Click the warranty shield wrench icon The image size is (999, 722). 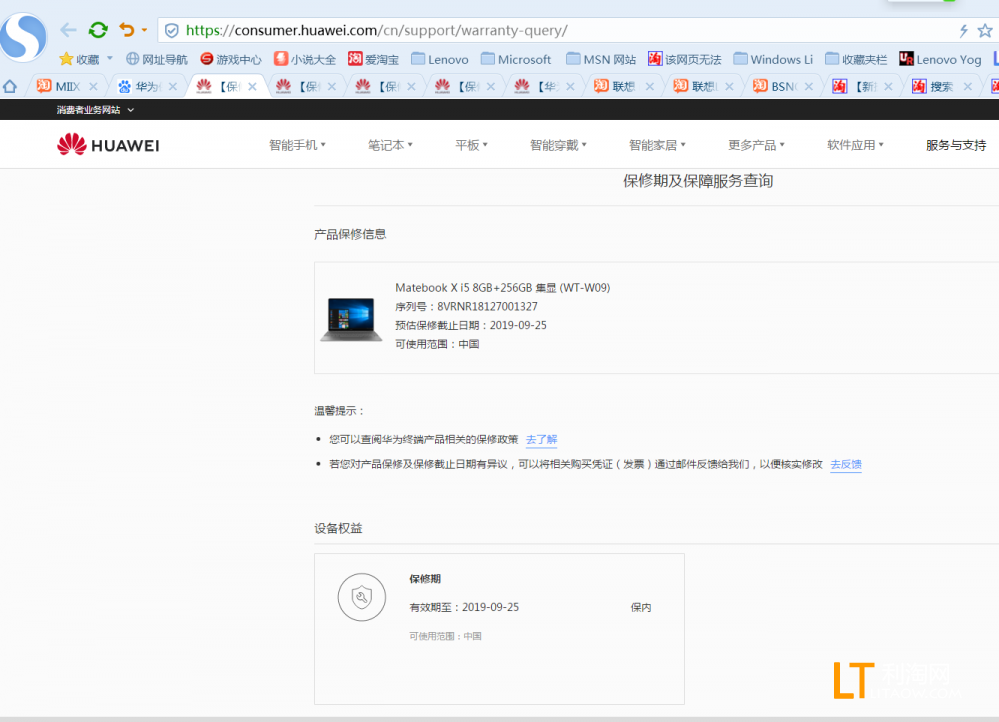click(x=362, y=597)
